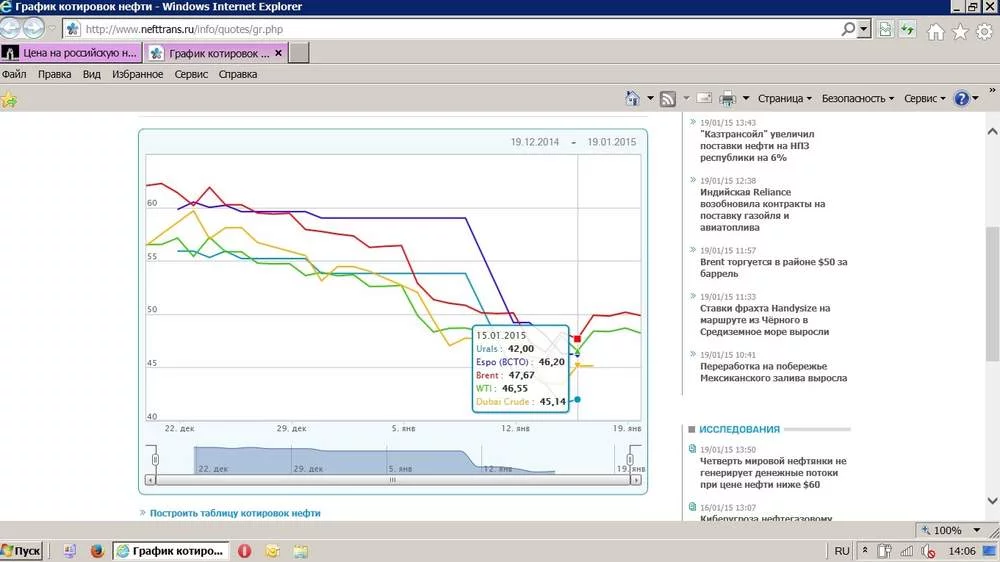Viewport: 1000px width, 562px height.
Task: Click the RU language indicator in the tray
Action: point(842,551)
